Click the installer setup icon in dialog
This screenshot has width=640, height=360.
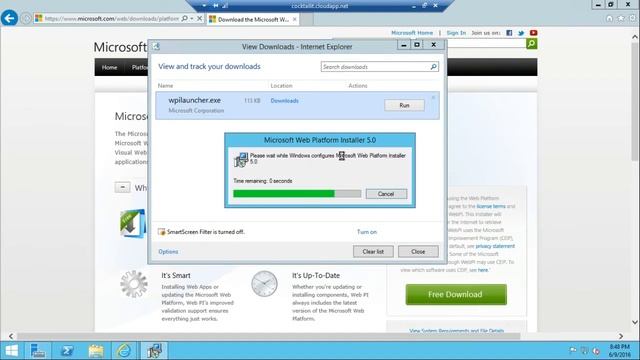click(241, 159)
